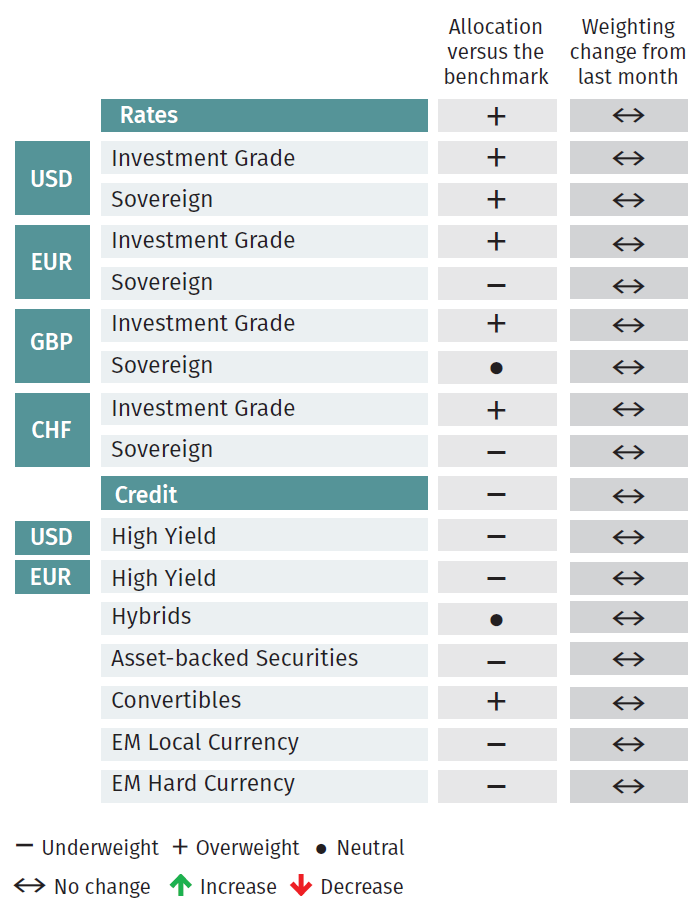Click the Allocation versus the benchmark heading
This screenshot has width=699, height=902.
[x=496, y=51]
